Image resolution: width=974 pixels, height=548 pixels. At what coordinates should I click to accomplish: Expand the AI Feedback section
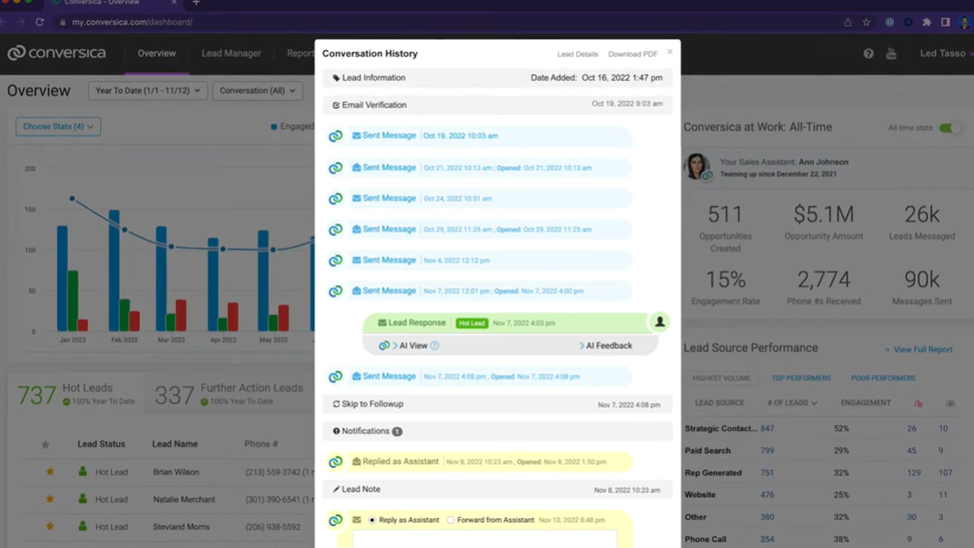point(606,345)
